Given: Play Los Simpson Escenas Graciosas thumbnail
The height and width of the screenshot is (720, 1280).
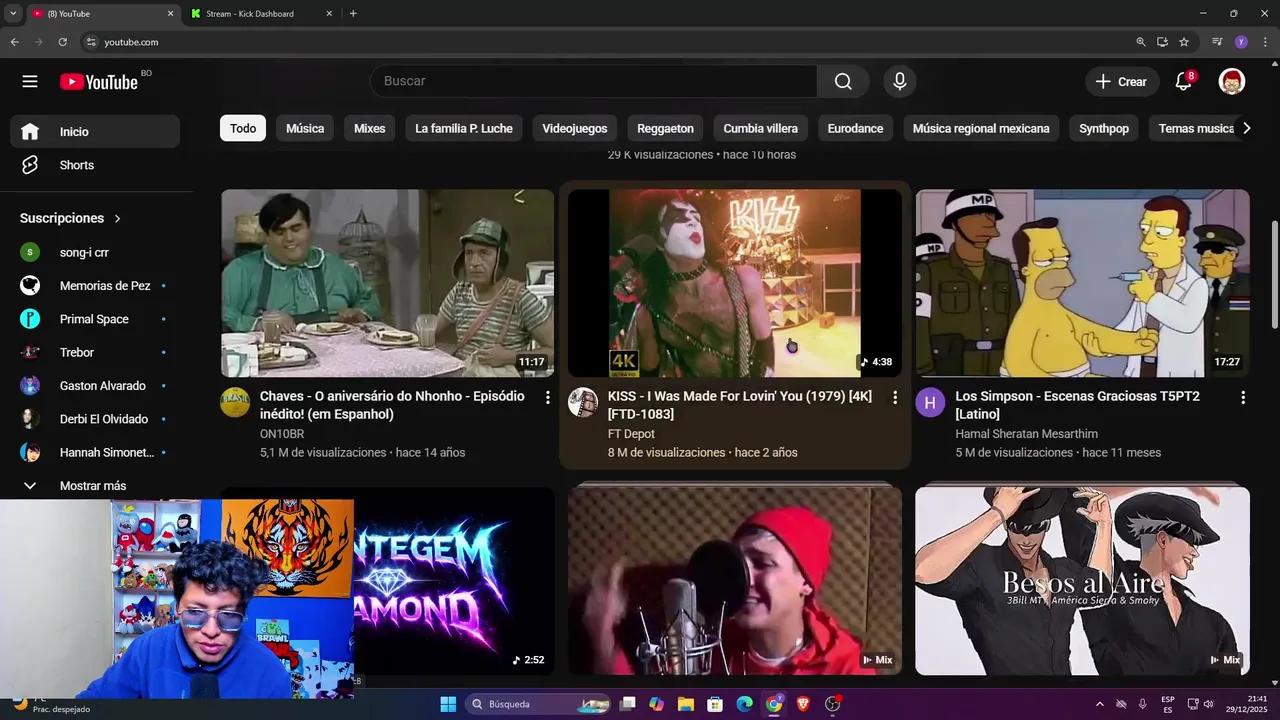Looking at the screenshot, I should click(1082, 283).
